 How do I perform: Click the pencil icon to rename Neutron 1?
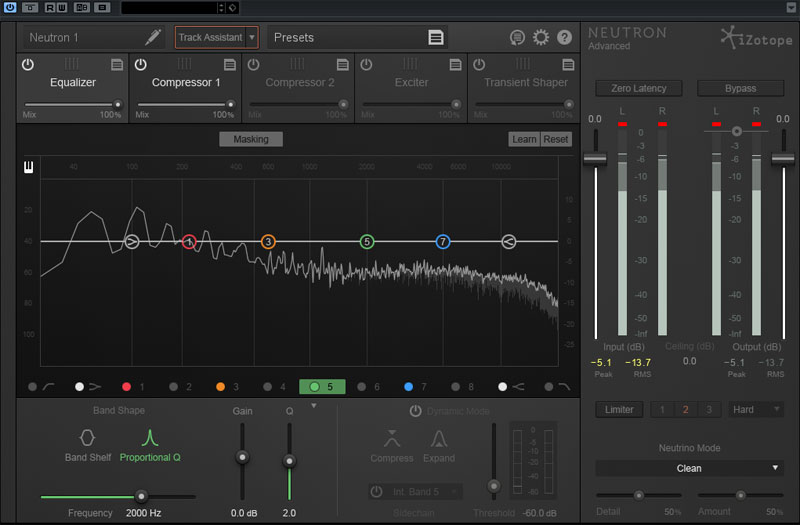click(x=153, y=37)
